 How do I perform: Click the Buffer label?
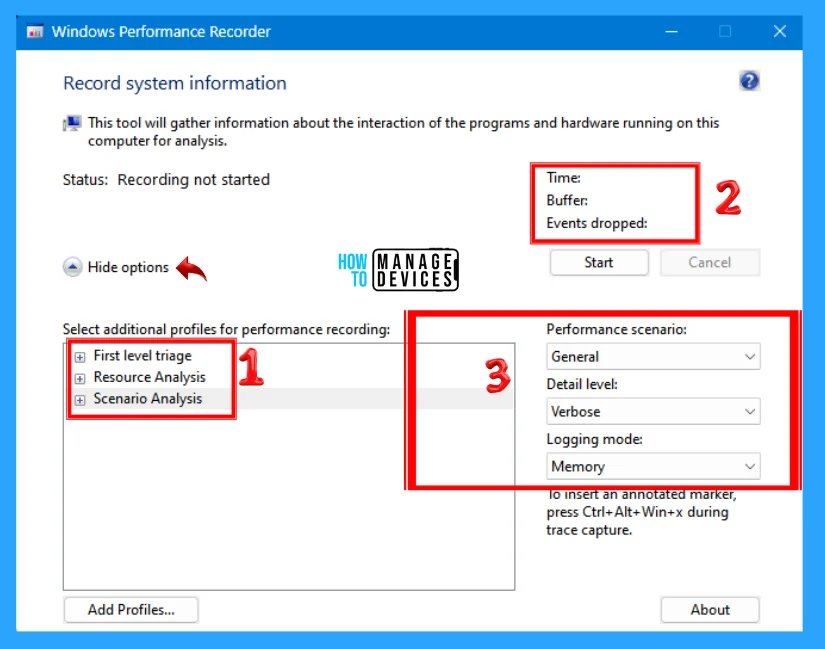click(x=567, y=200)
